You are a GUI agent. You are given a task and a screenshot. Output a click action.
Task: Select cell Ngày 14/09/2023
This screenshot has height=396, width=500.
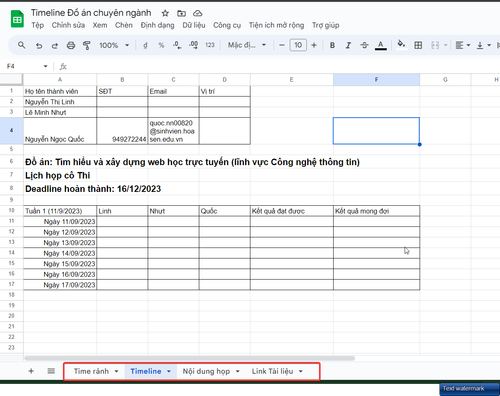(60, 253)
